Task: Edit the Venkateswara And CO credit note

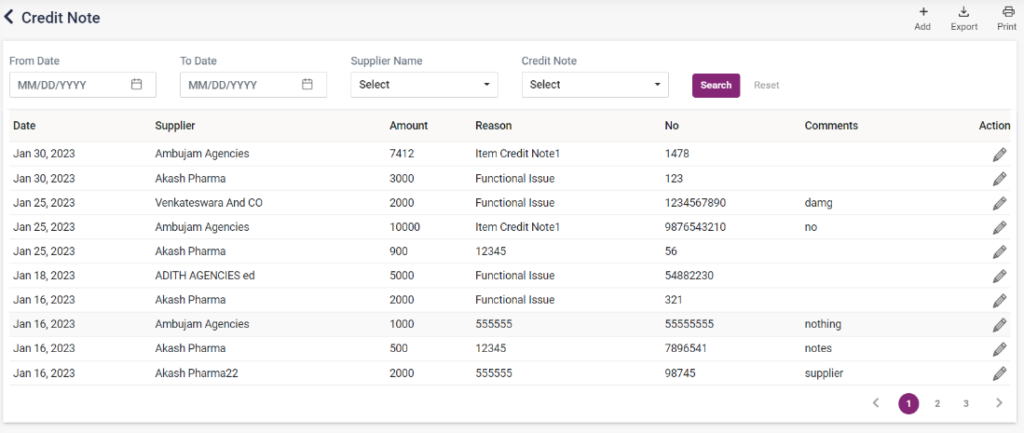Action: click(998, 203)
